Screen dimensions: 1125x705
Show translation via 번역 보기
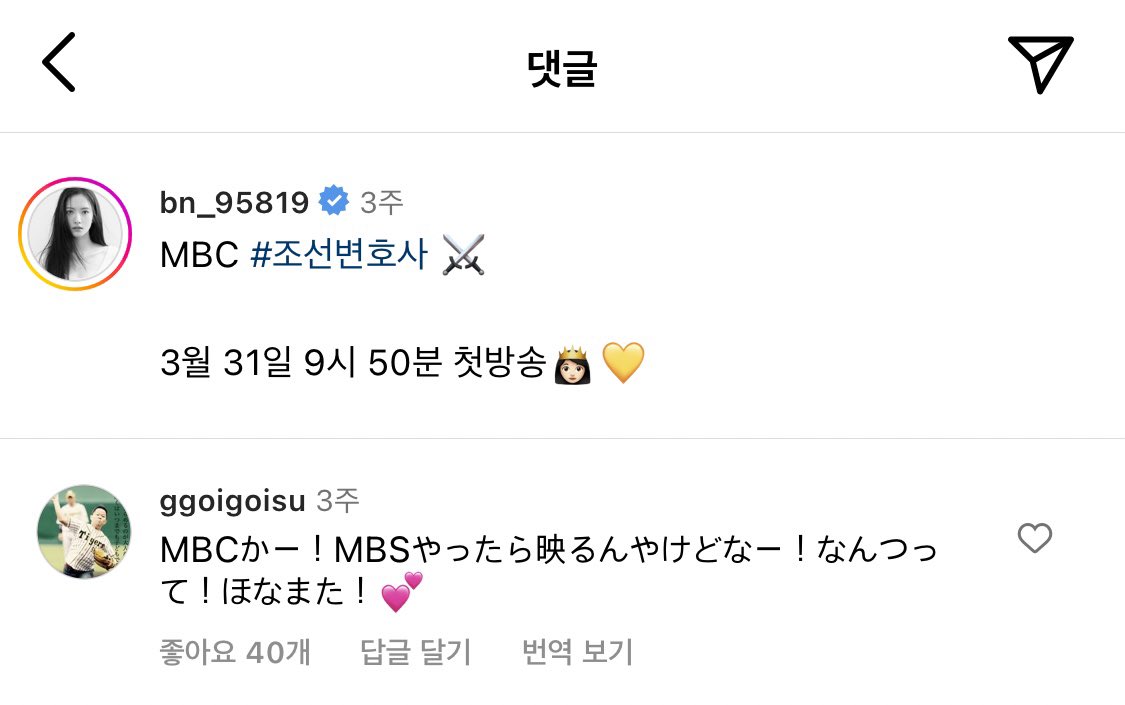(x=578, y=652)
